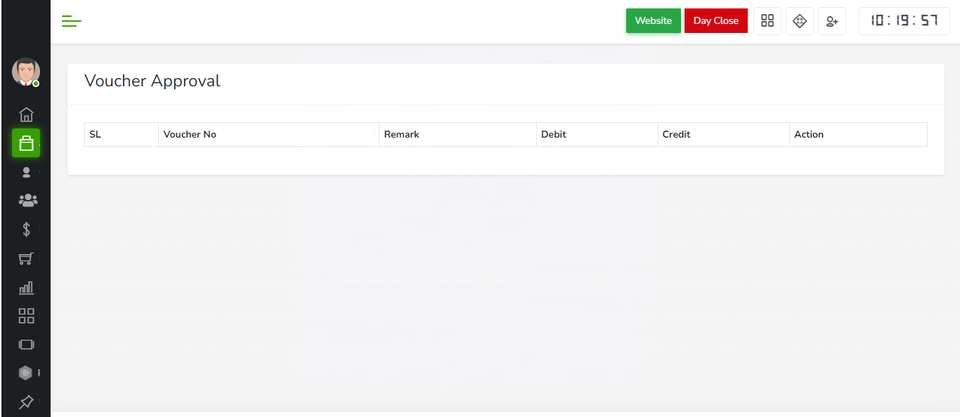960x417 pixels.
Task: Click the SL column header
Action: (x=121, y=134)
